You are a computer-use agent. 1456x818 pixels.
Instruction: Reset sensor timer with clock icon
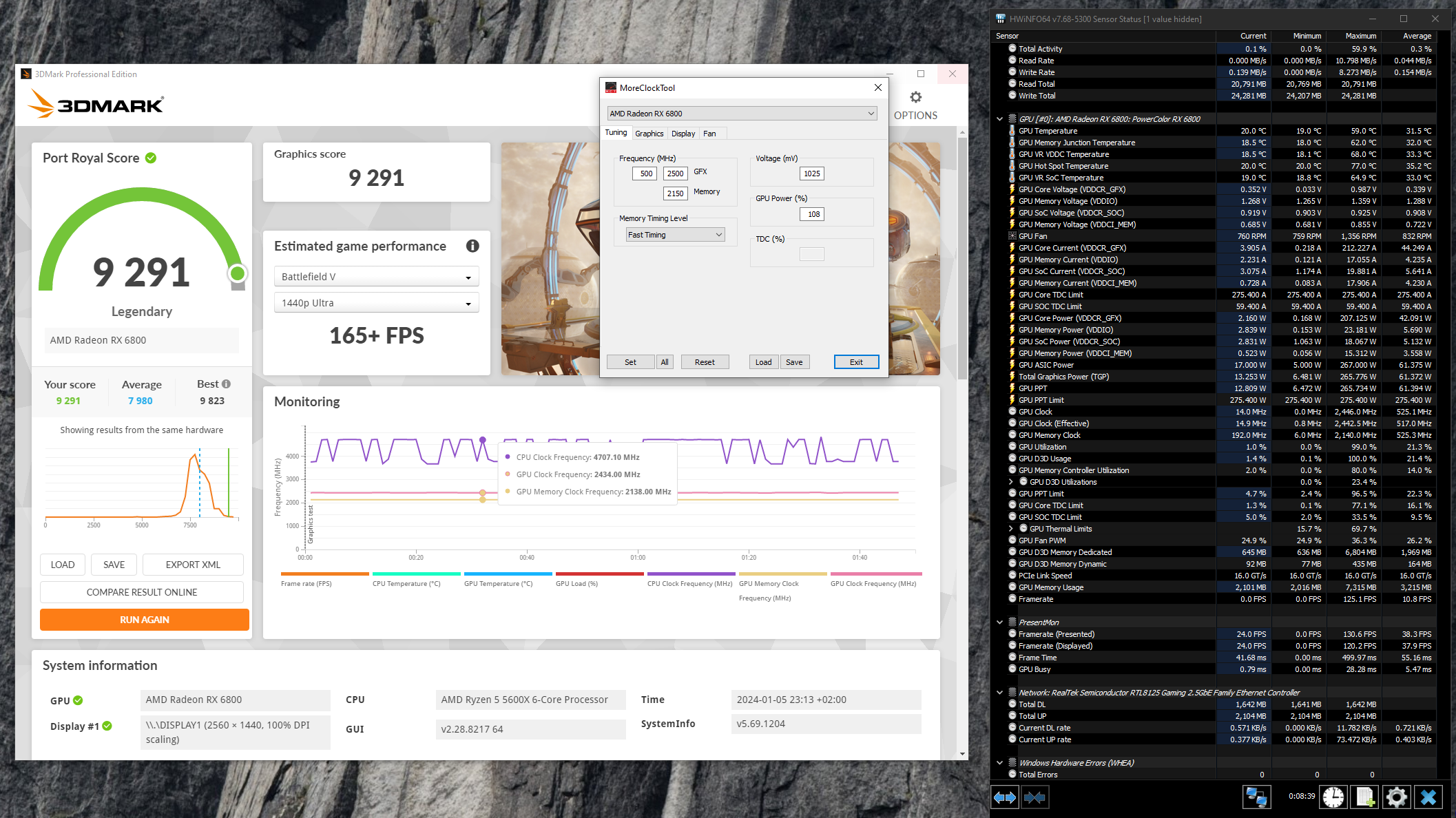(1333, 797)
